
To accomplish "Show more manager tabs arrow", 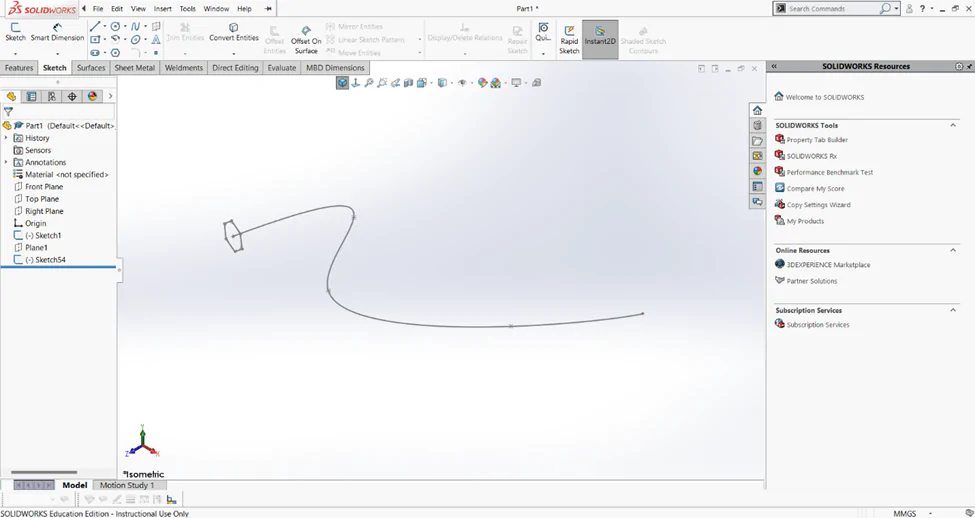I will 111,96.
